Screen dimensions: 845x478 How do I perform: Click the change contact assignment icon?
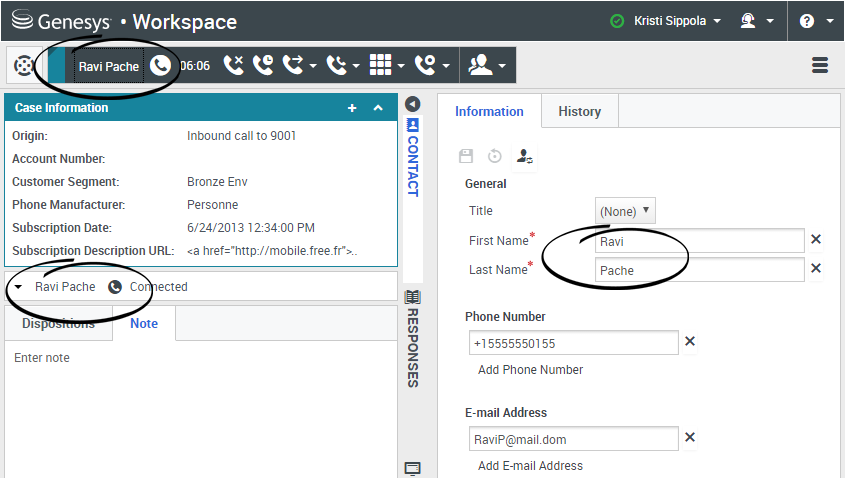point(523,156)
